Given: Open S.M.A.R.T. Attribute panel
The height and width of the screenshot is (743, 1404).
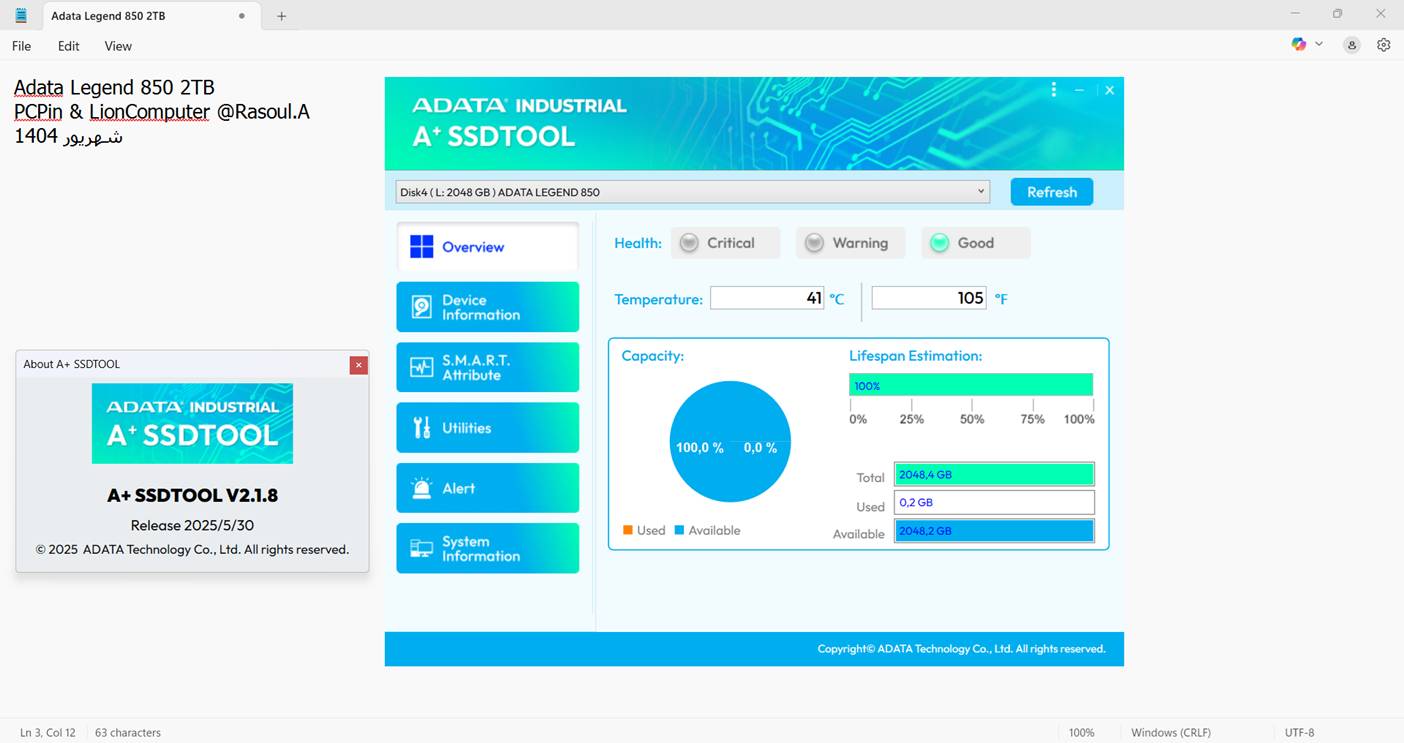Looking at the screenshot, I should click(487, 367).
